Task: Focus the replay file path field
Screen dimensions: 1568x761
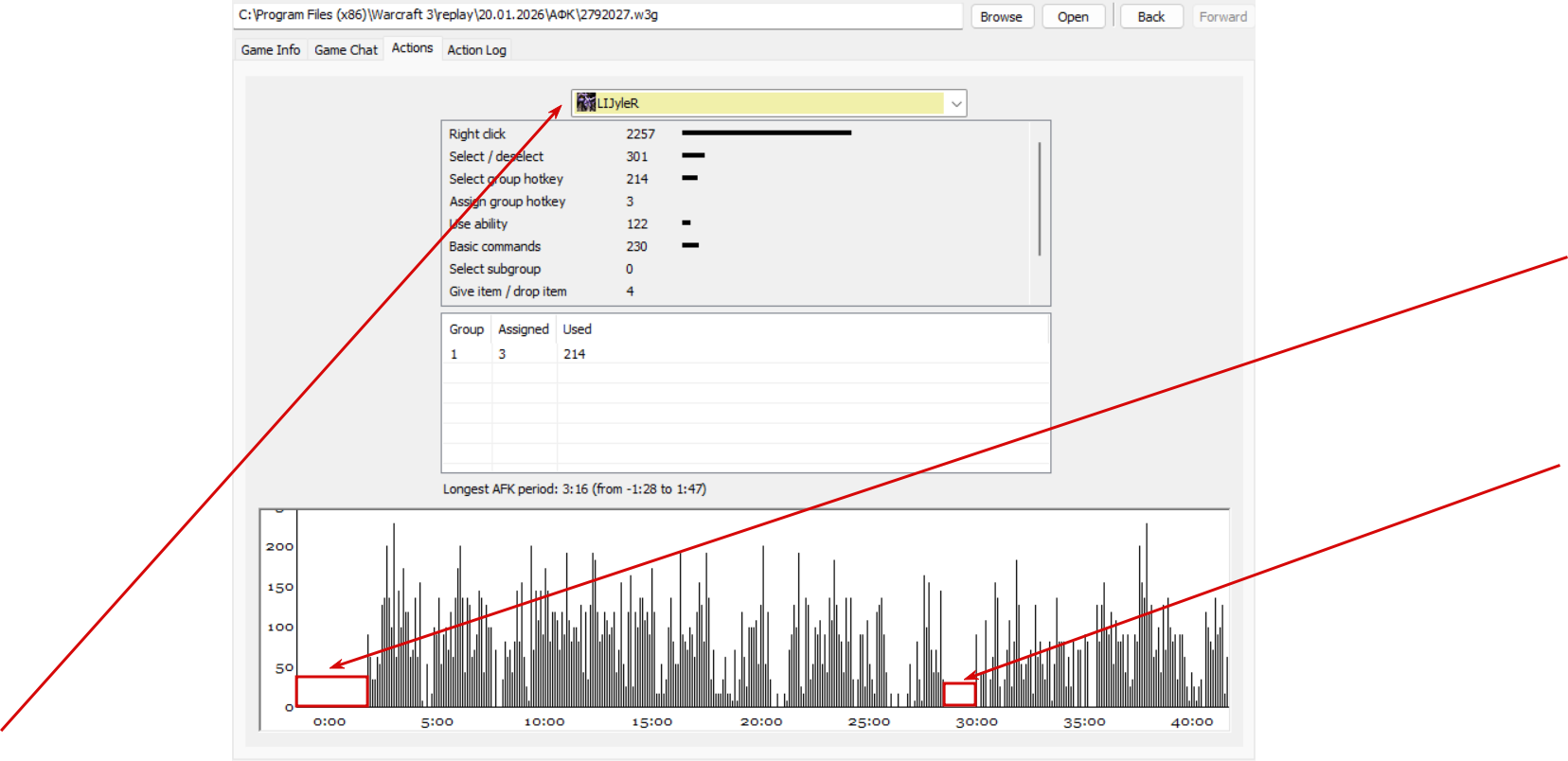Action: (597, 15)
